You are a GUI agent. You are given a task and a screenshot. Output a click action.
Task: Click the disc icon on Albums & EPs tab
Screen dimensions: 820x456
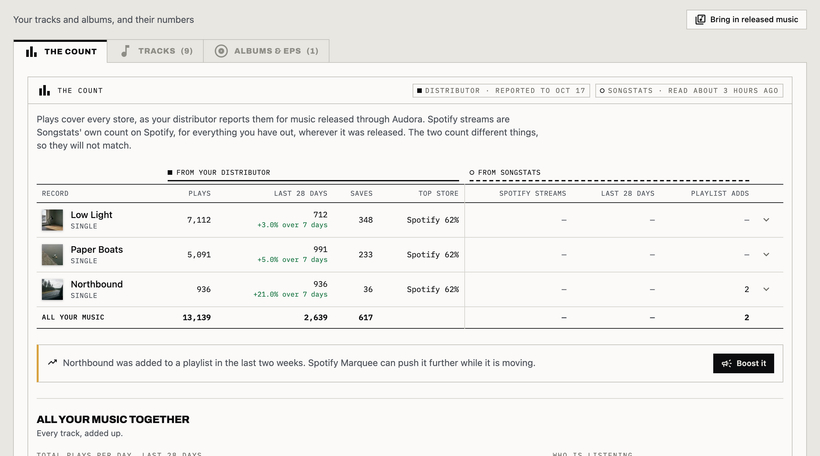(x=221, y=51)
